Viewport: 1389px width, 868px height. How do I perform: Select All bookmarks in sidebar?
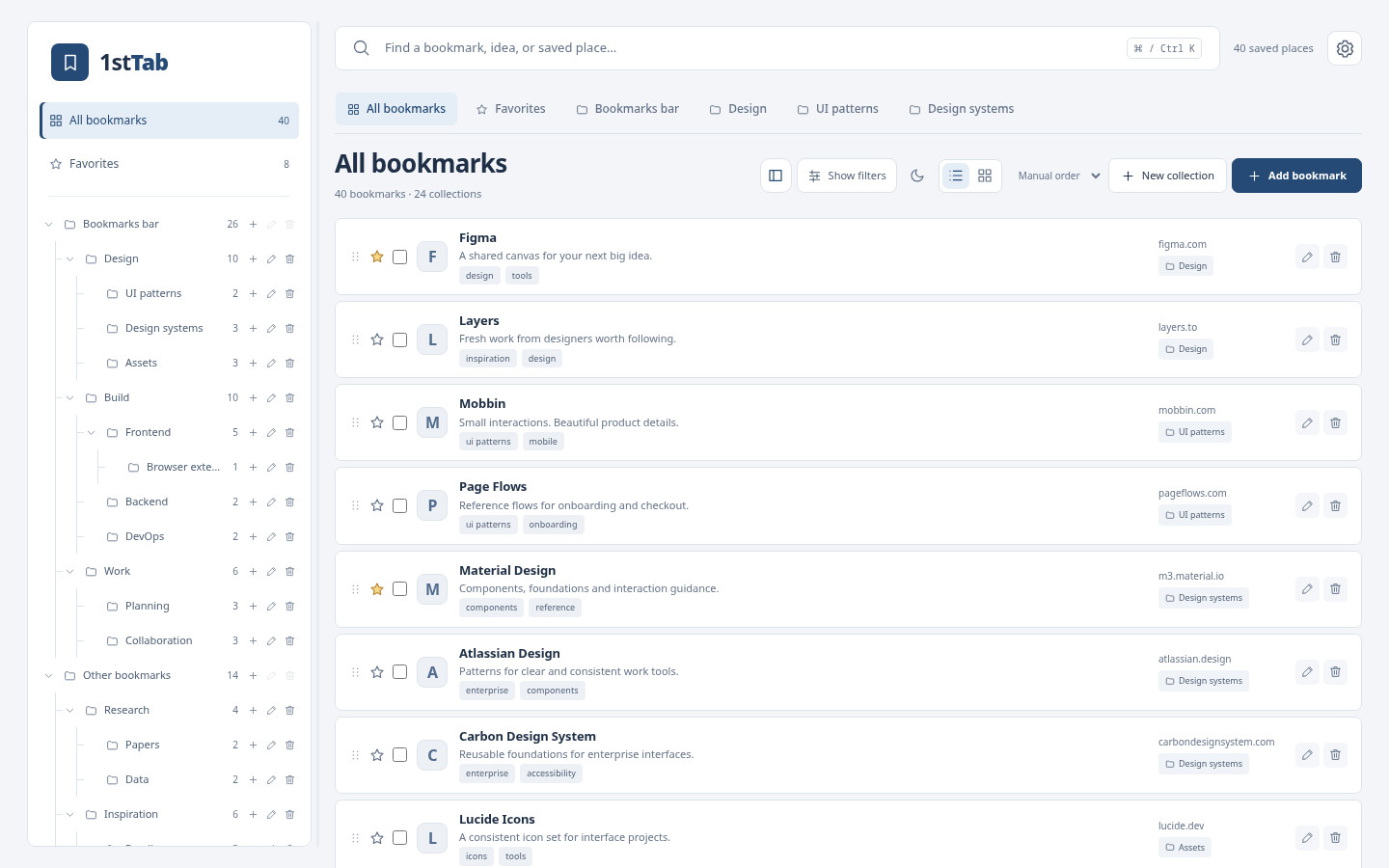170,121
